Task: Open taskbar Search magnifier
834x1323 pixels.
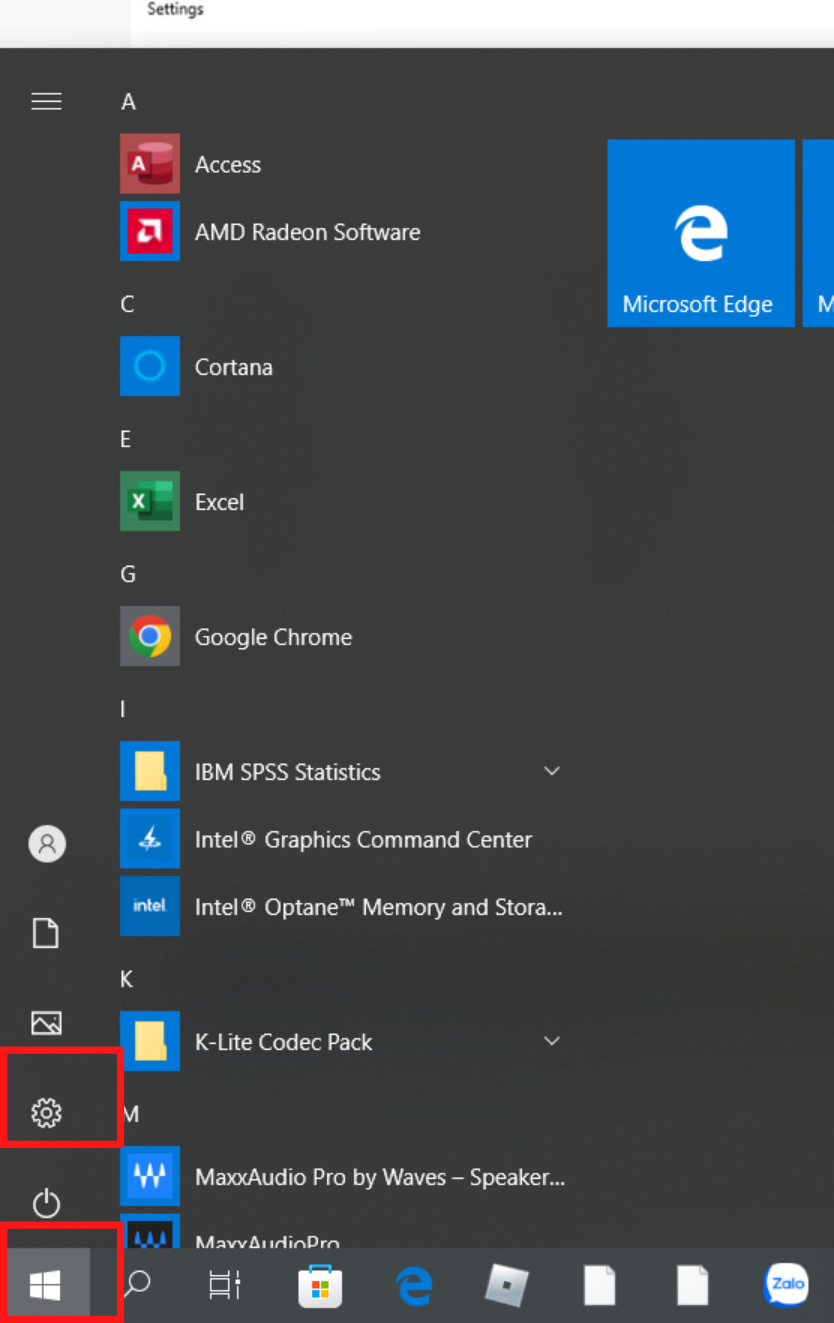Action: point(137,1284)
